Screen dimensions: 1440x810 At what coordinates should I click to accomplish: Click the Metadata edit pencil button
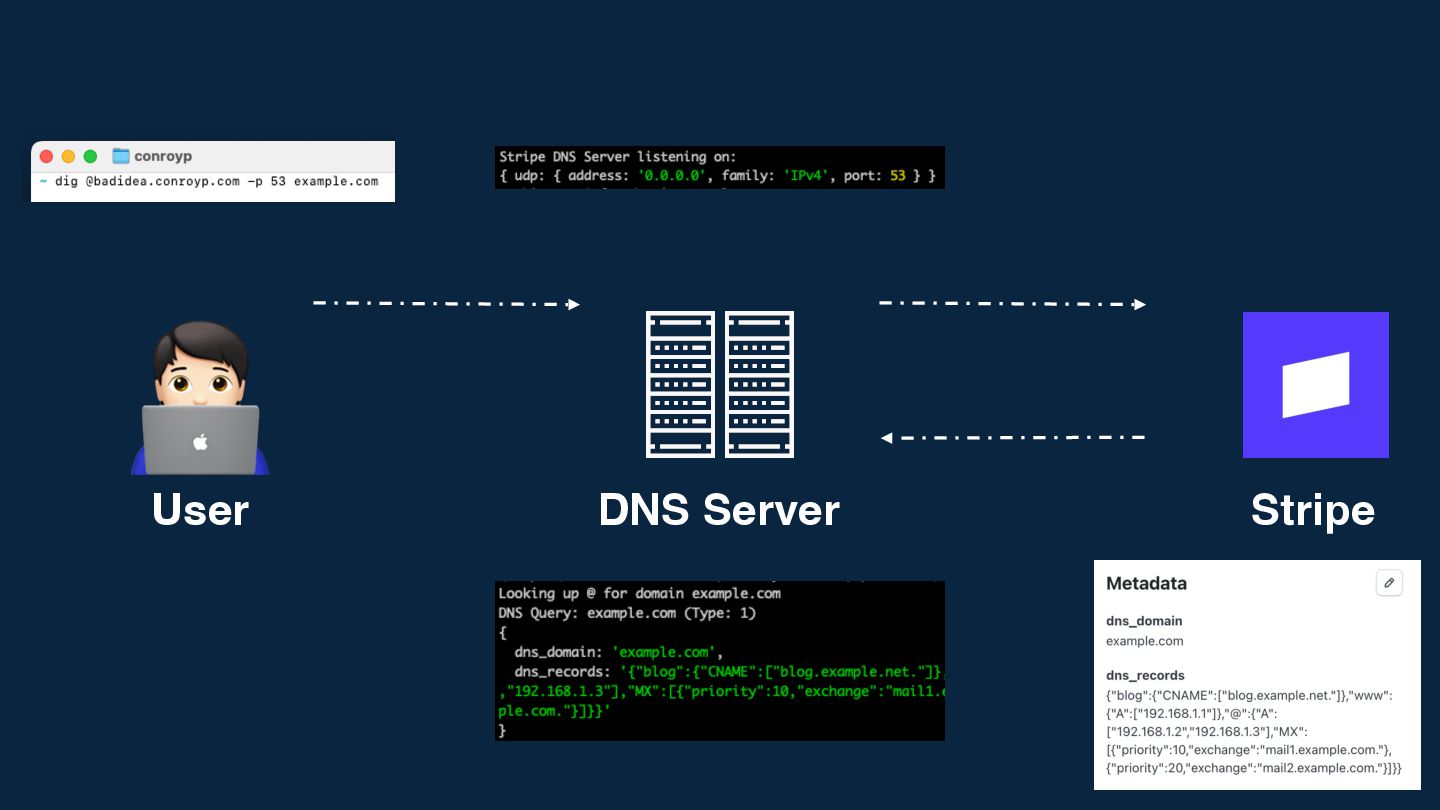(x=1389, y=583)
